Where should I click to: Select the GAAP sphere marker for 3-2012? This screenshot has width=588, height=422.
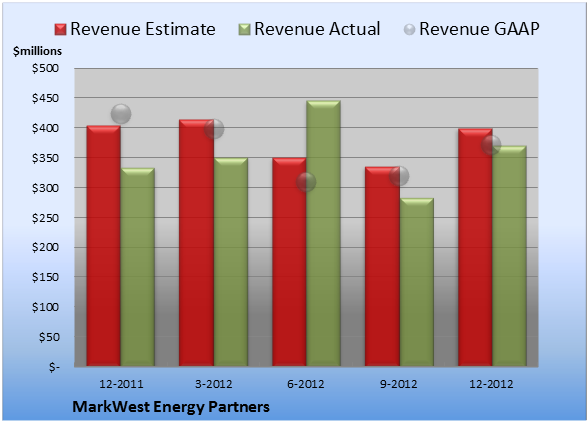click(x=214, y=129)
